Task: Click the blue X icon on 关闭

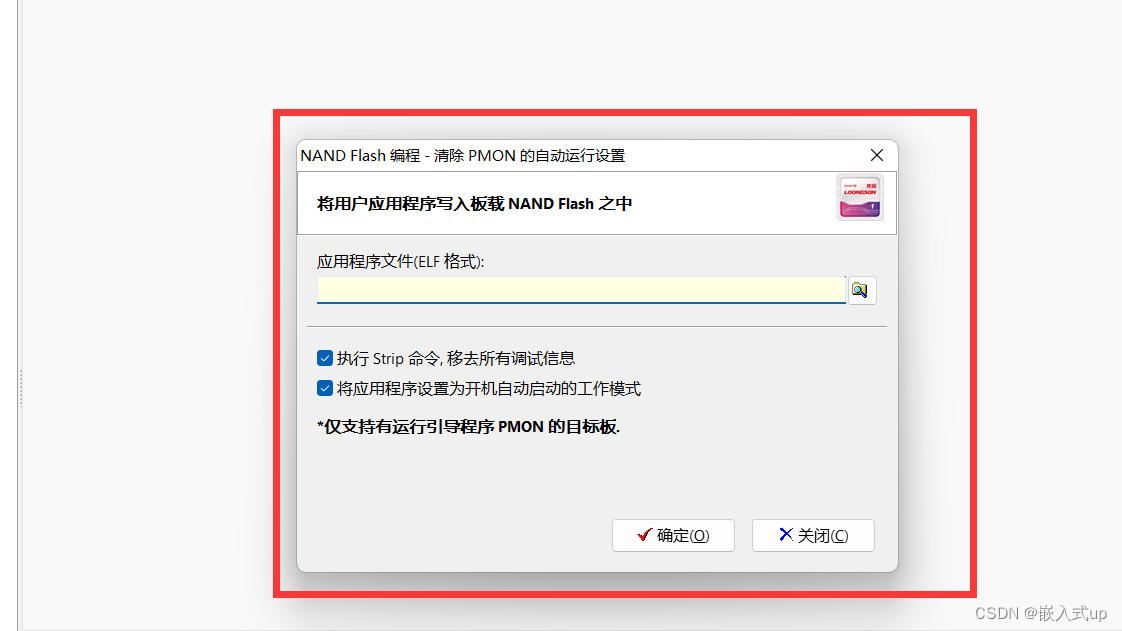Action: (786, 534)
